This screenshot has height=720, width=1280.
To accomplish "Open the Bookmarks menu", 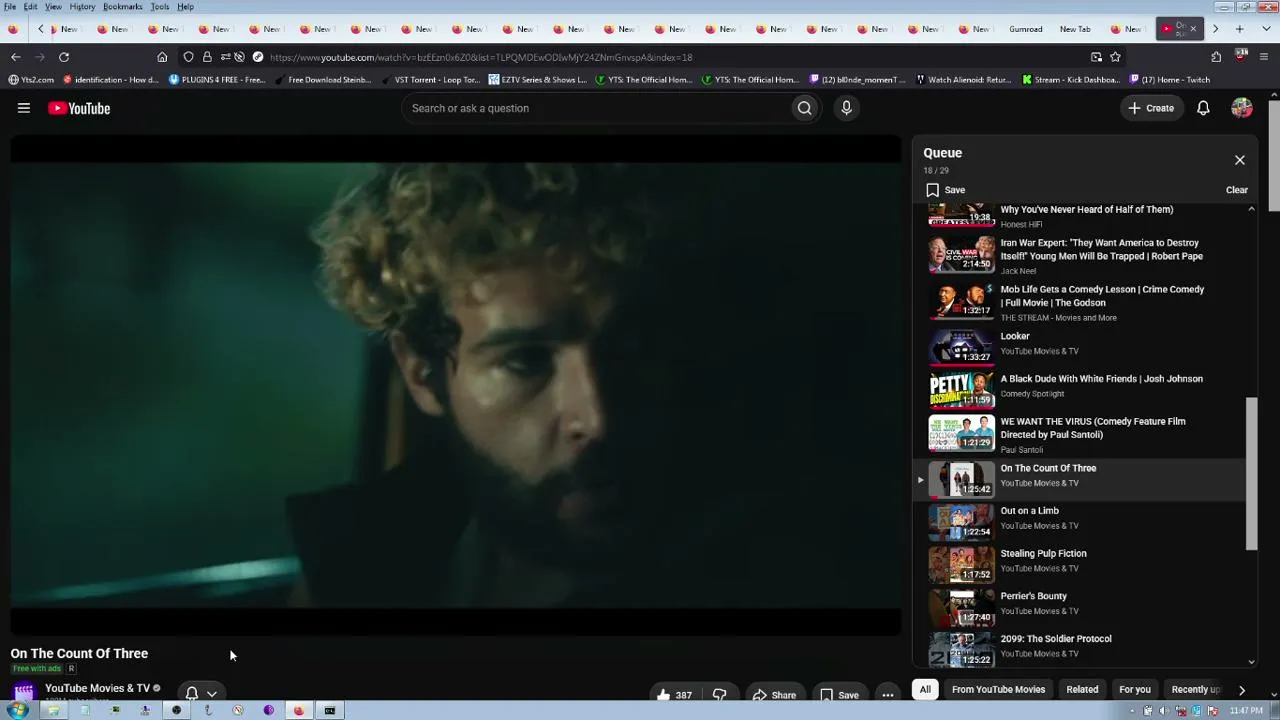I will coord(123,7).
